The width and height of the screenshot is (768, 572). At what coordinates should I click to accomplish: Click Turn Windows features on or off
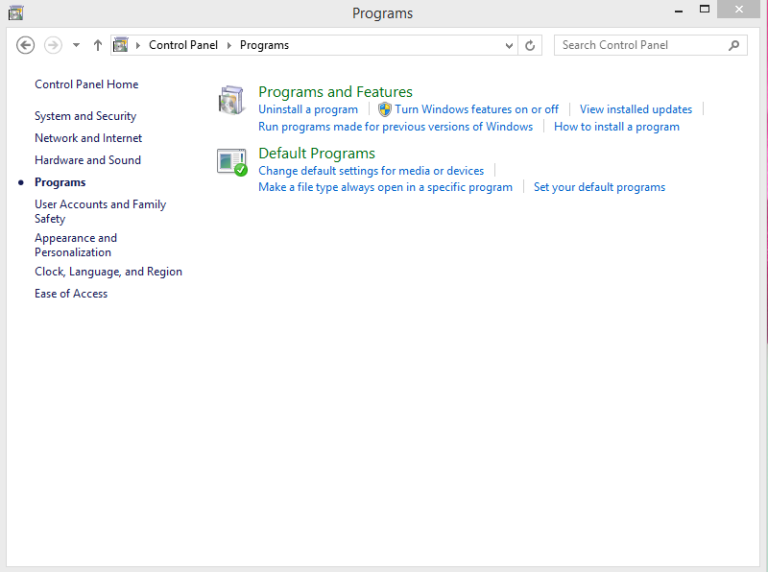tap(476, 109)
